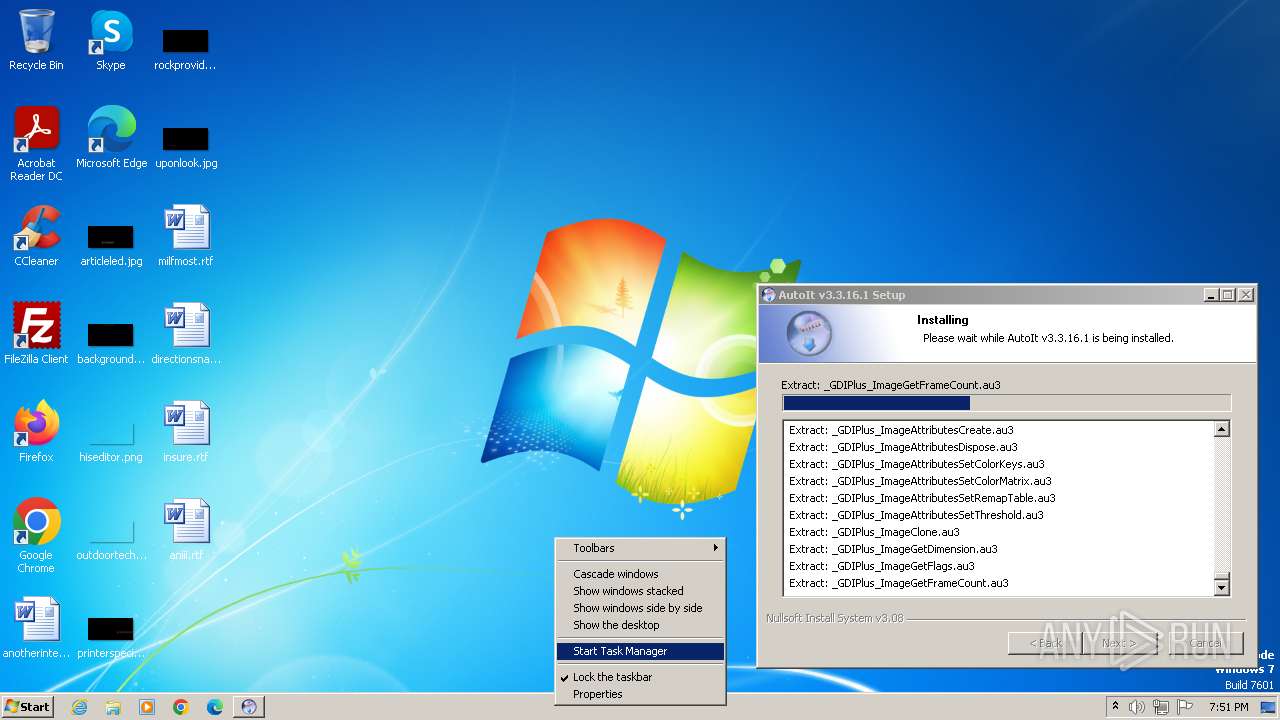Screen dimensions: 1280x720
Task: Select '_GDIPlus_ImageAttributesCreate.au3' log line
Action: [x=900, y=430]
